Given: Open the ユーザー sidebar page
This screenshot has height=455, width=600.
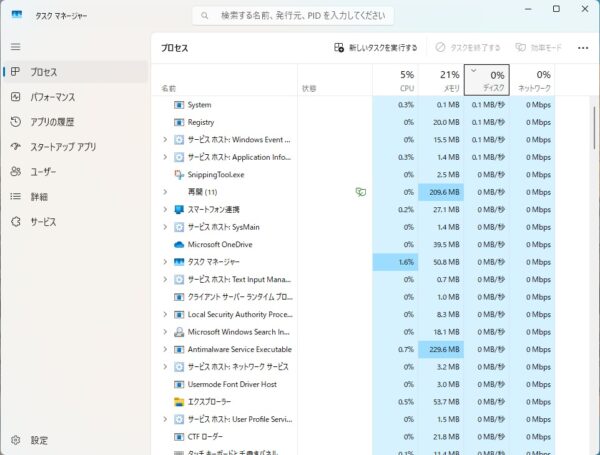Looking at the screenshot, I should coord(75,172).
